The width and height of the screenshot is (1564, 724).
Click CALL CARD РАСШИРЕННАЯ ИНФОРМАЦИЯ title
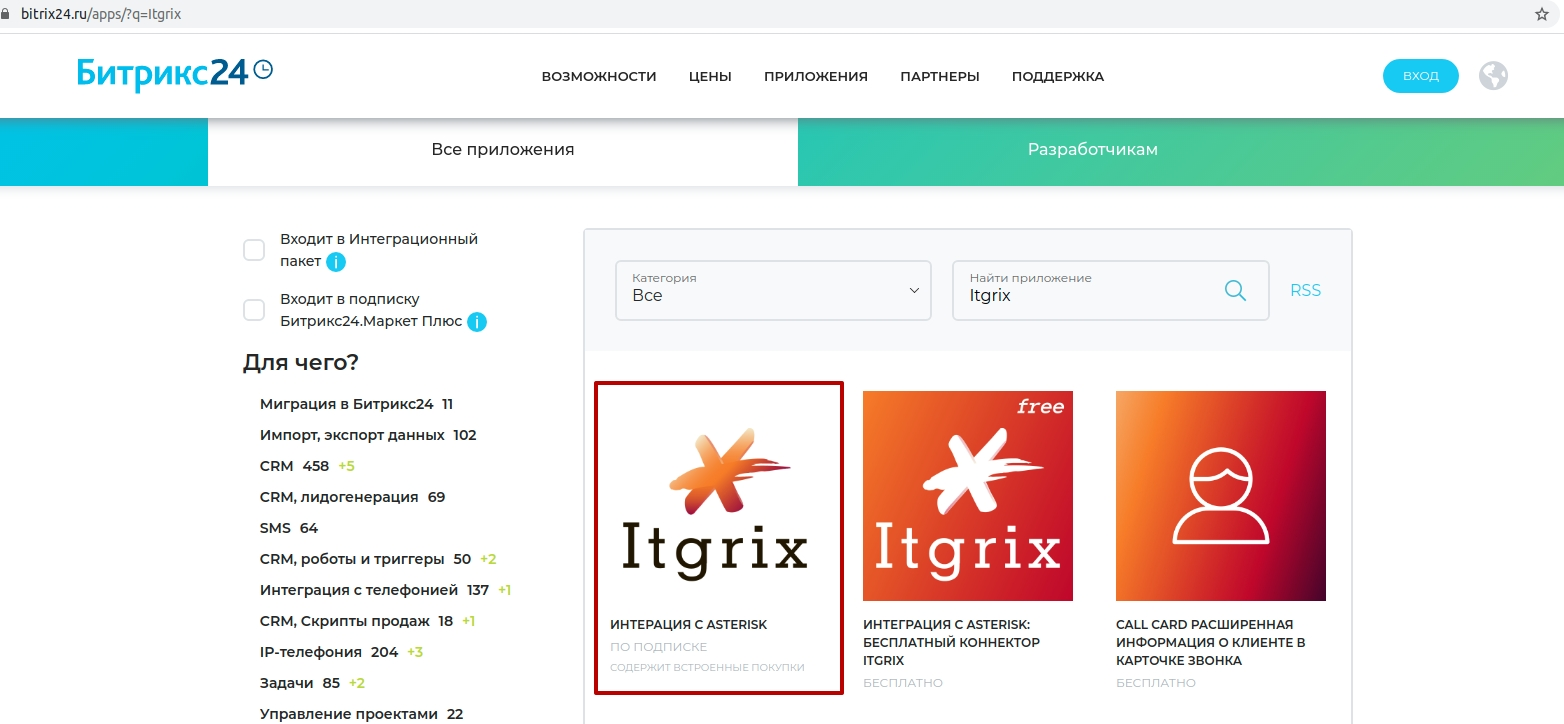[1211, 643]
